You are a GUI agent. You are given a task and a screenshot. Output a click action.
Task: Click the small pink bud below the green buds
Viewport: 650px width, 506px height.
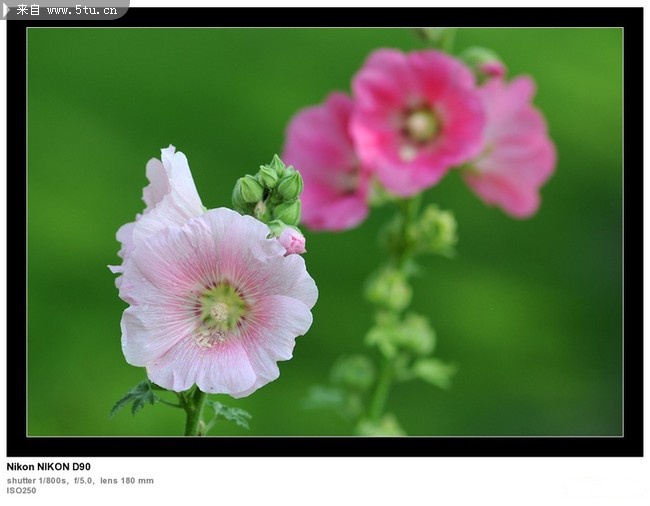coord(291,240)
